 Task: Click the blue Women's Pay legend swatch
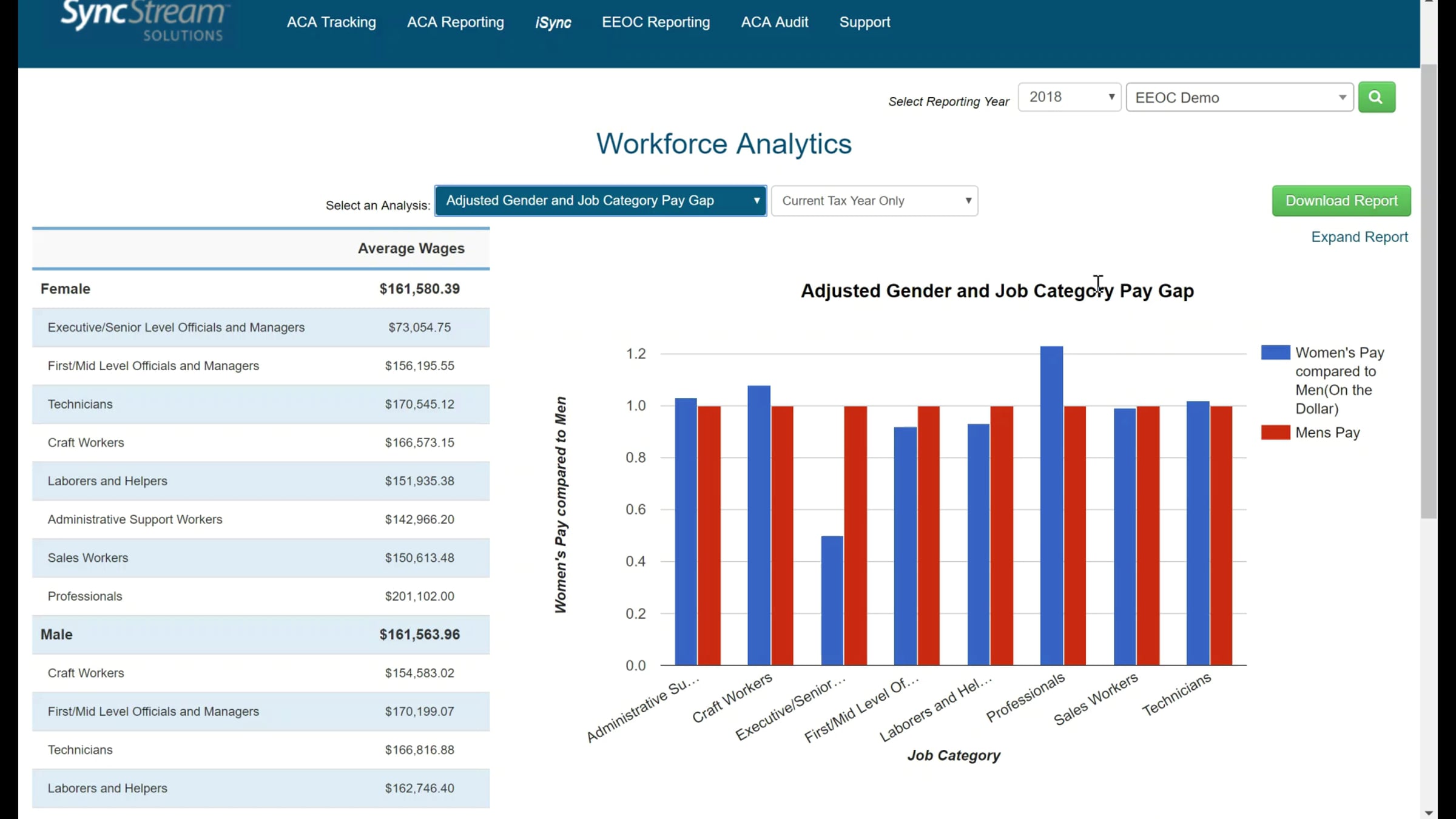(1275, 352)
